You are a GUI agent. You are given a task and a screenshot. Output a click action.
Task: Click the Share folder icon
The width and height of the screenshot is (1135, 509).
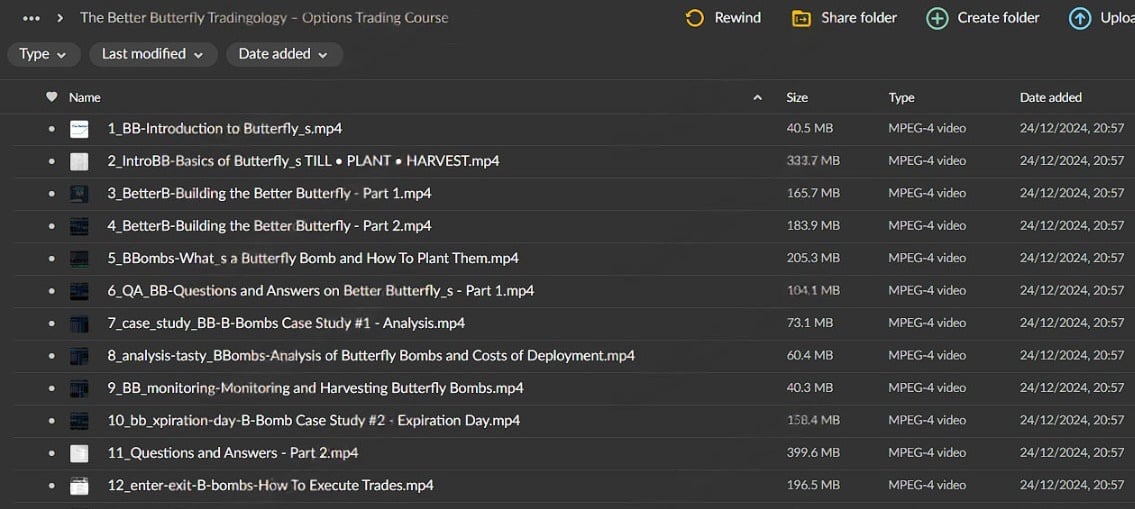click(801, 18)
